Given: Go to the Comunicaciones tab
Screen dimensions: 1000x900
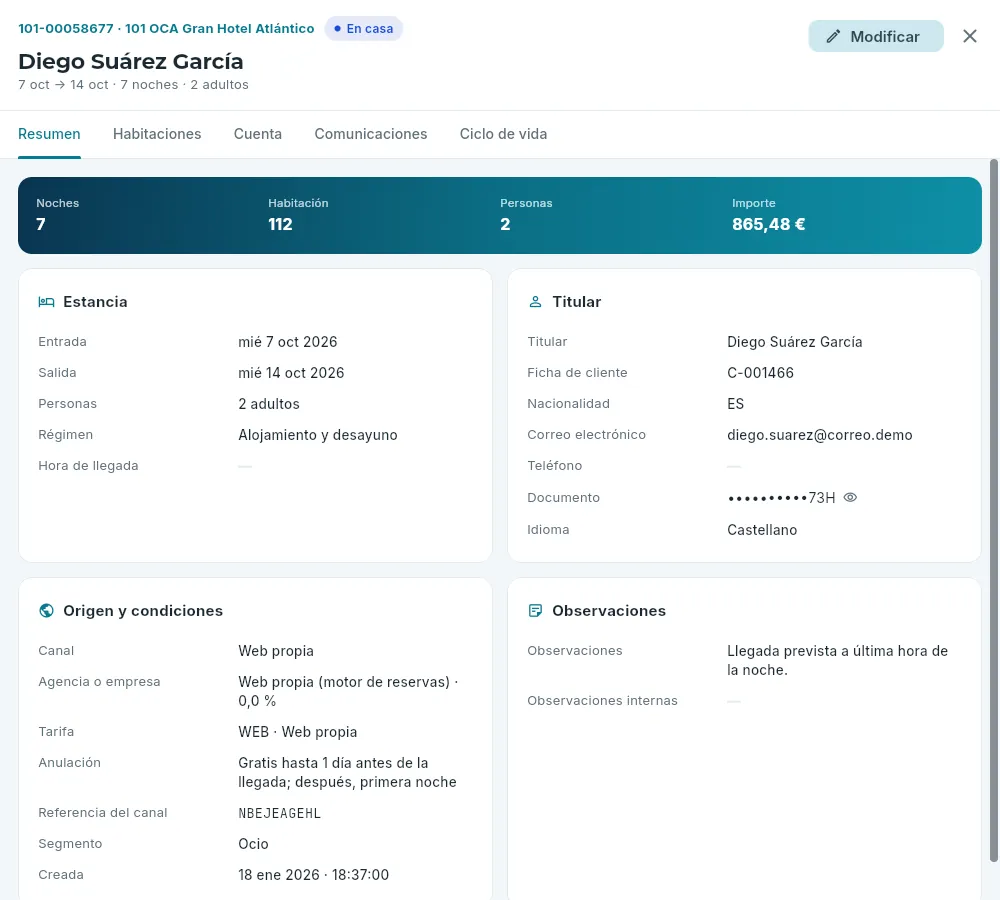Looking at the screenshot, I should 371,134.
